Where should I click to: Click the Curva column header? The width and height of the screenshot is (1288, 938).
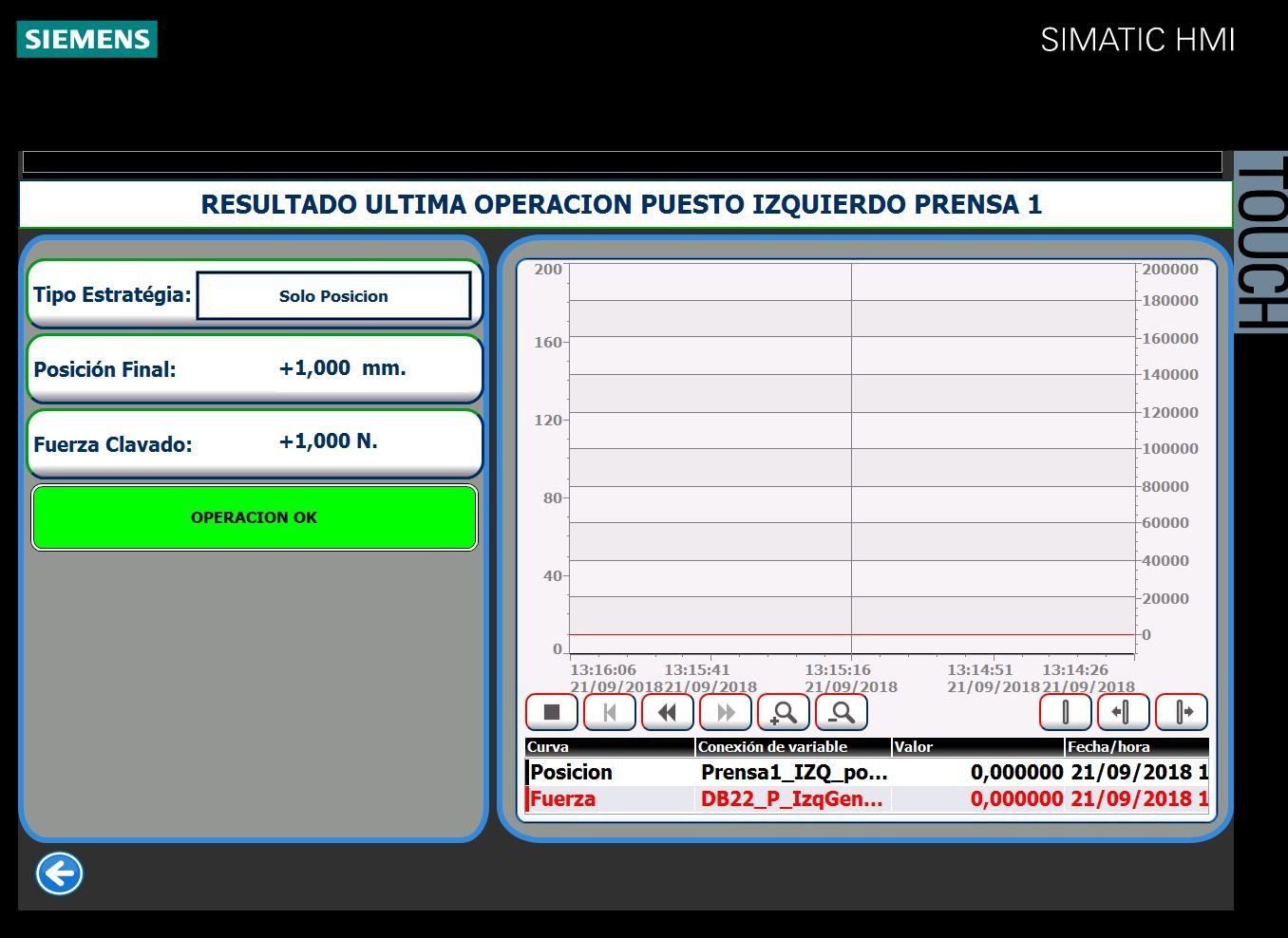point(610,747)
